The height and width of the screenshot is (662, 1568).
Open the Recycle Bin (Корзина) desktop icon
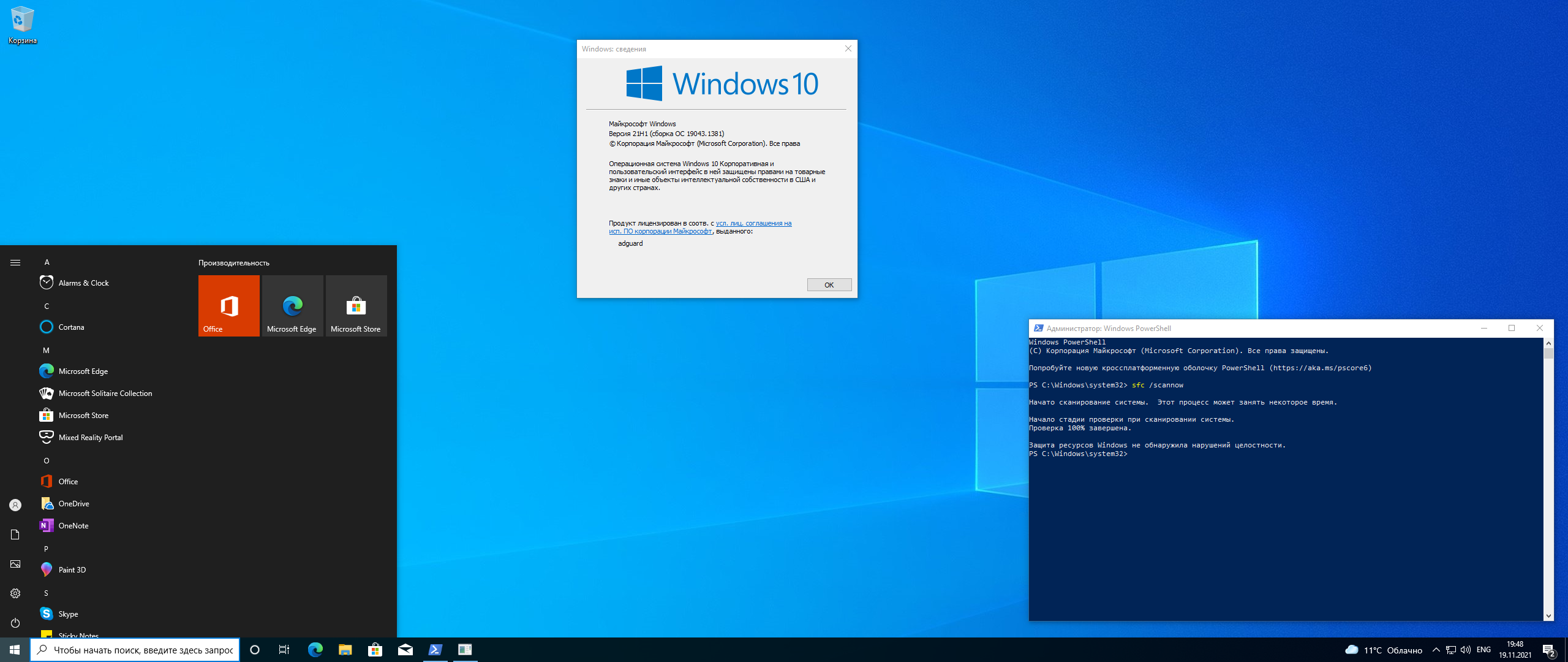coord(23,25)
